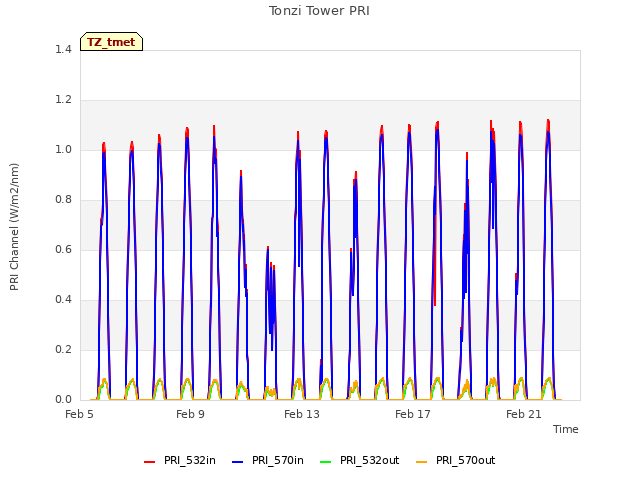This screenshot has width=640, height=480.
Task: Select the PRI_570in legend label
Action: 278,460
